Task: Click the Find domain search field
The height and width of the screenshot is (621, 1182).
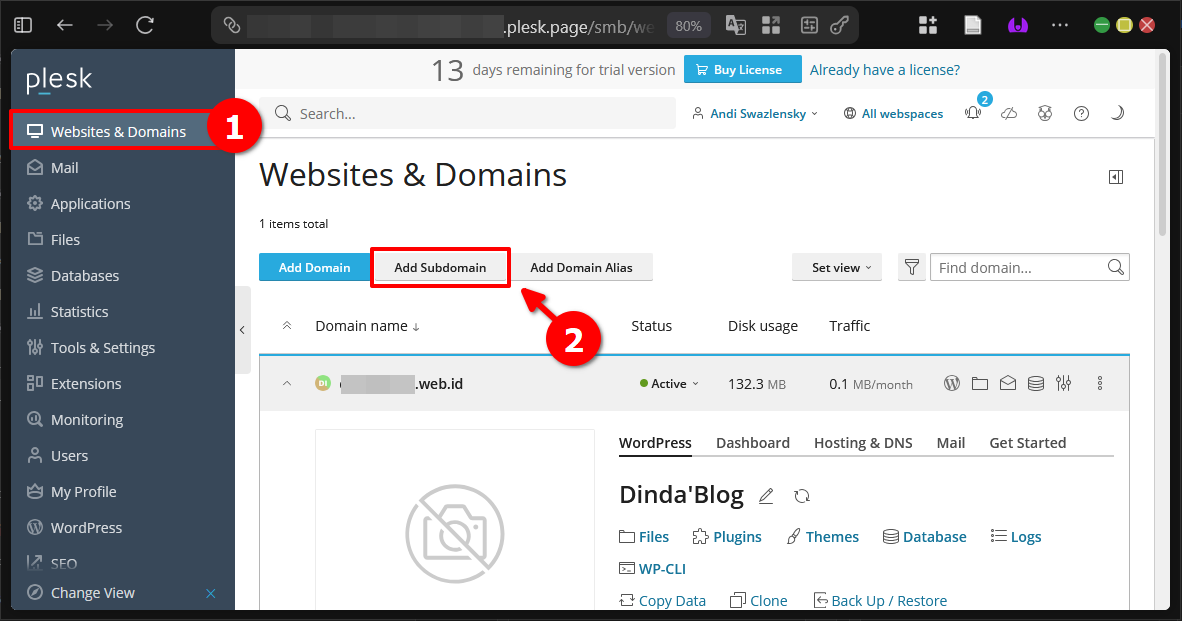Action: click(1020, 267)
